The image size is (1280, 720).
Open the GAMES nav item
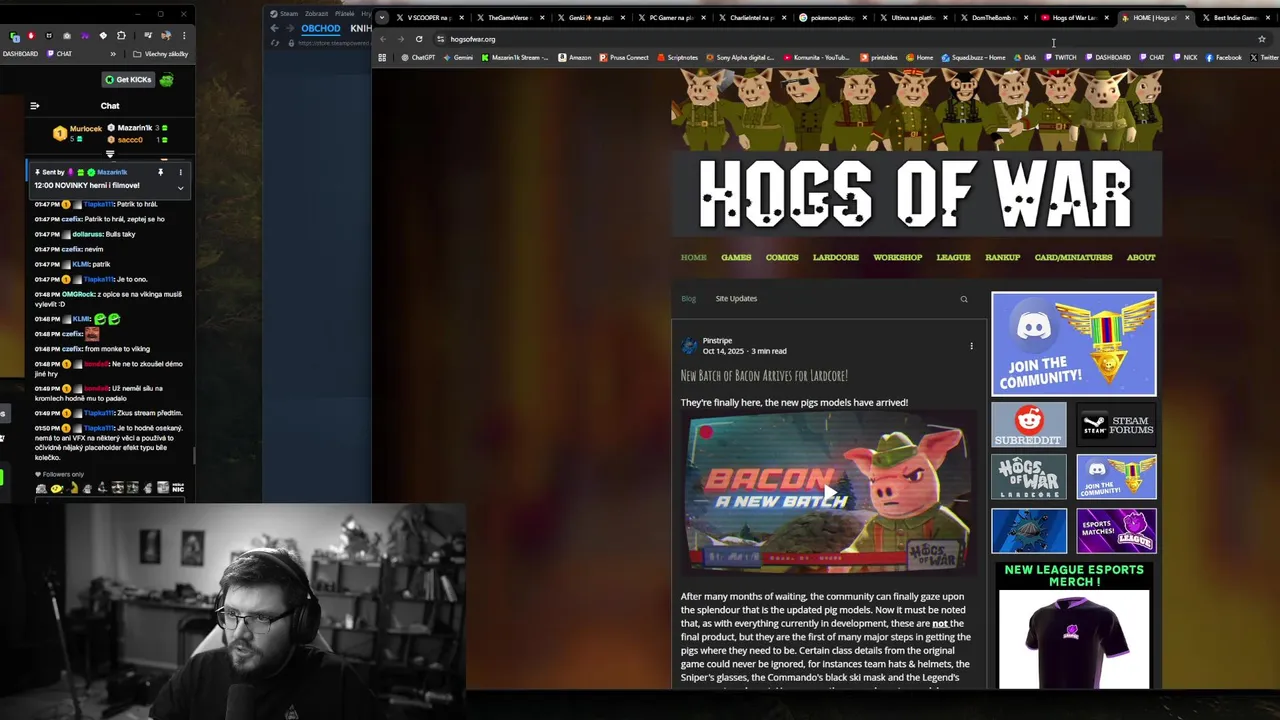(x=736, y=258)
